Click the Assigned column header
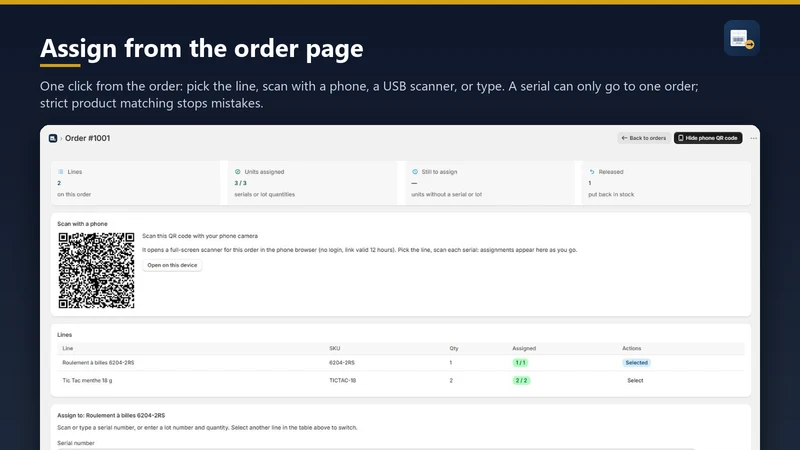The image size is (800, 450). click(524, 348)
